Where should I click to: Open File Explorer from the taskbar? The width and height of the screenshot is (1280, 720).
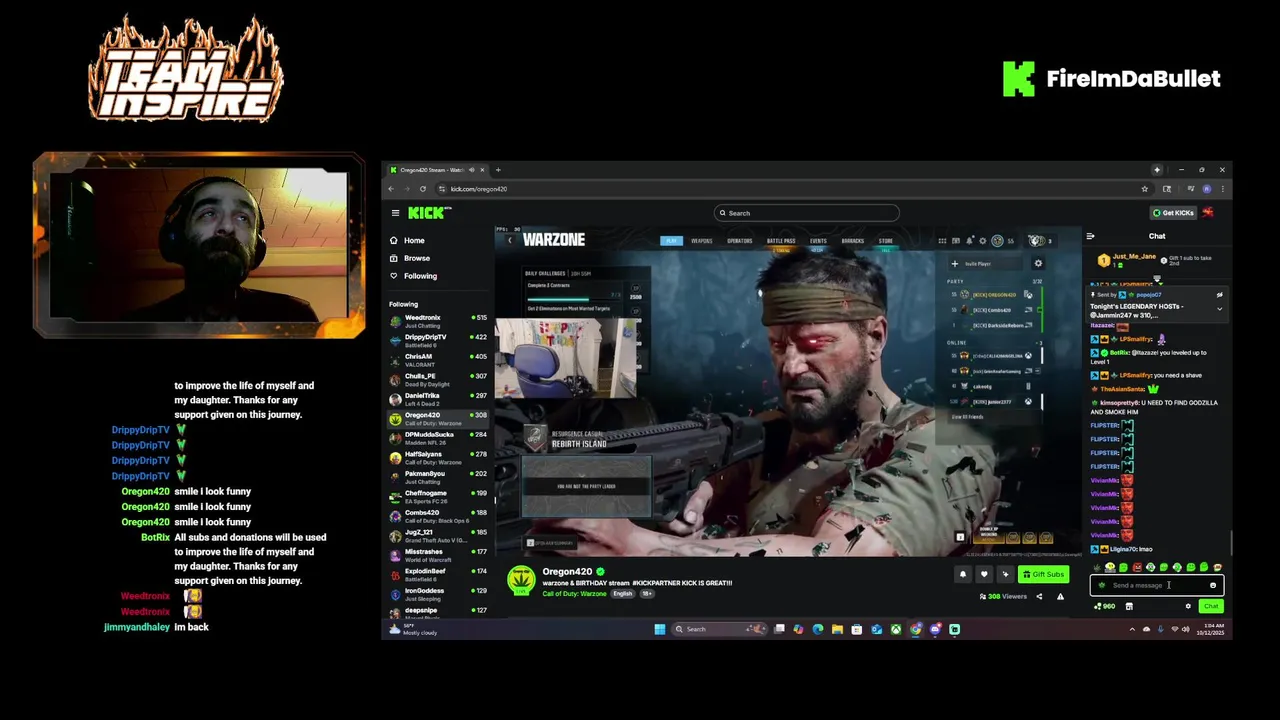pos(837,629)
